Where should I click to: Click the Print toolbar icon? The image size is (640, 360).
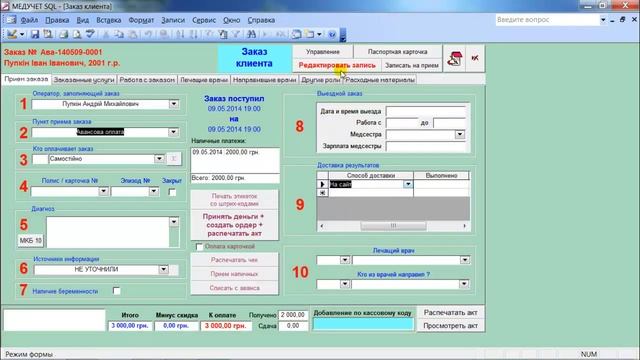(63, 34)
